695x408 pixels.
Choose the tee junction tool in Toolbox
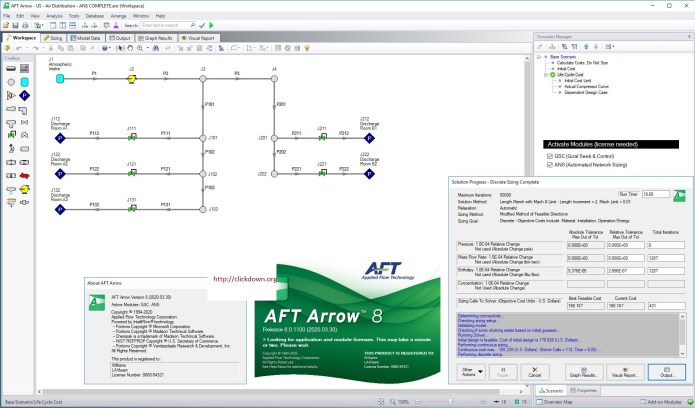pyautogui.click(x=11, y=123)
